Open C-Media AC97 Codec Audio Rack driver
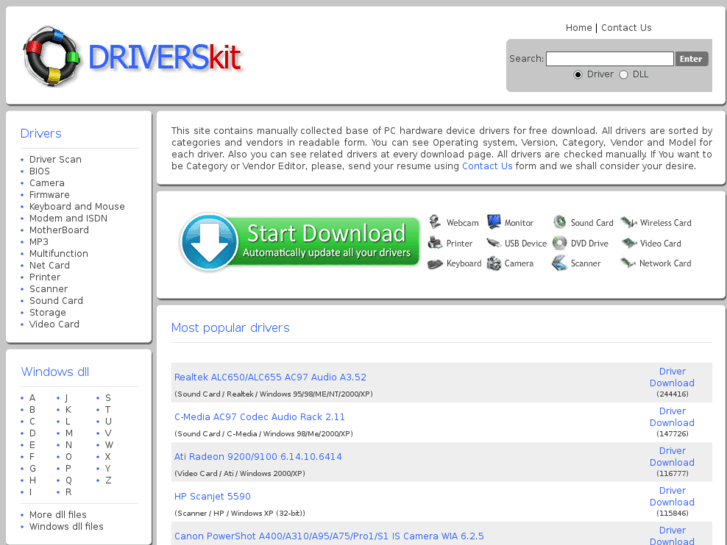Viewport: 727px width, 545px height. (x=260, y=417)
